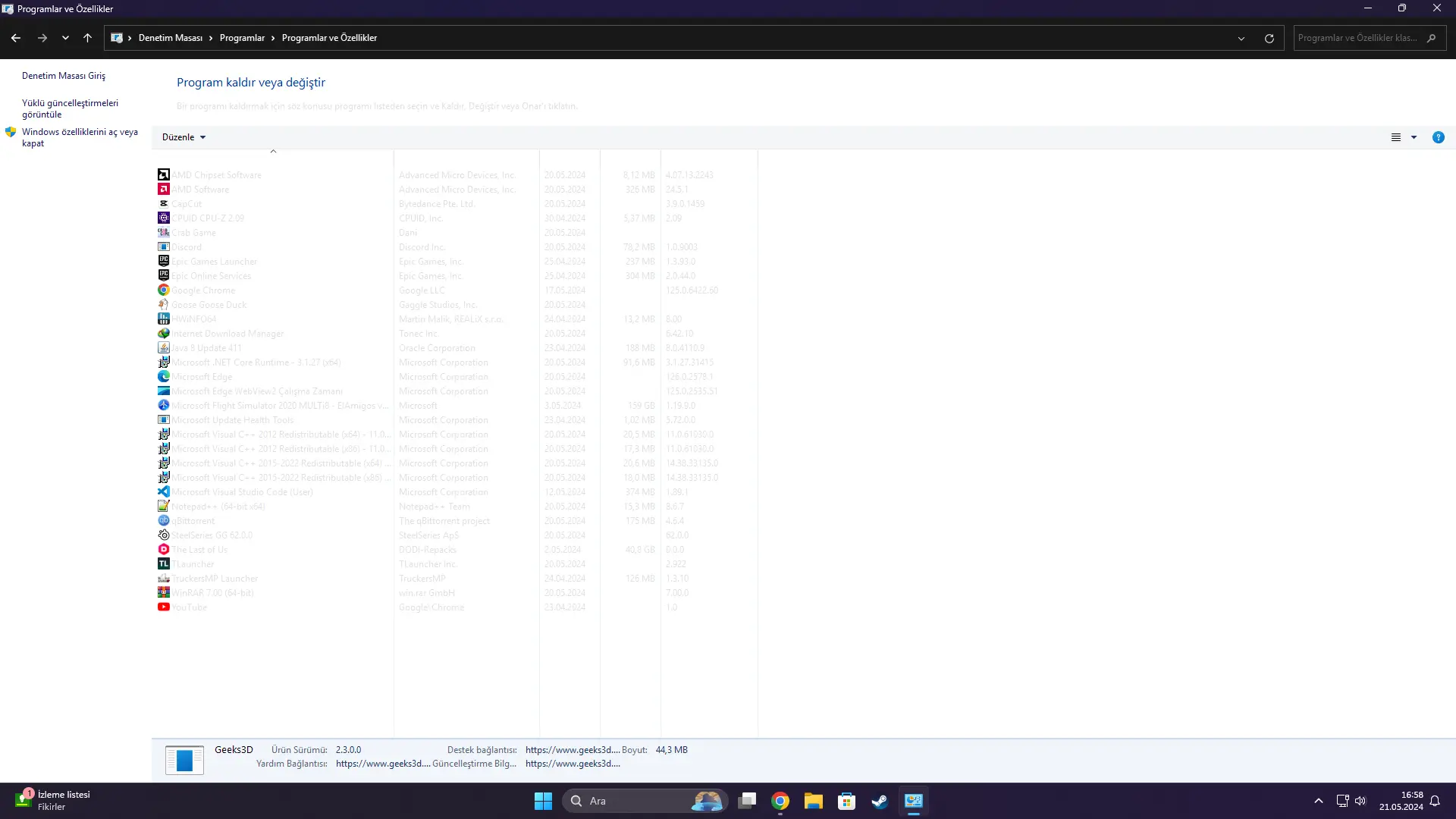Open the clock and date flyout
The width and height of the screenshot is (1456, 819).
(x=1401, y=801)
